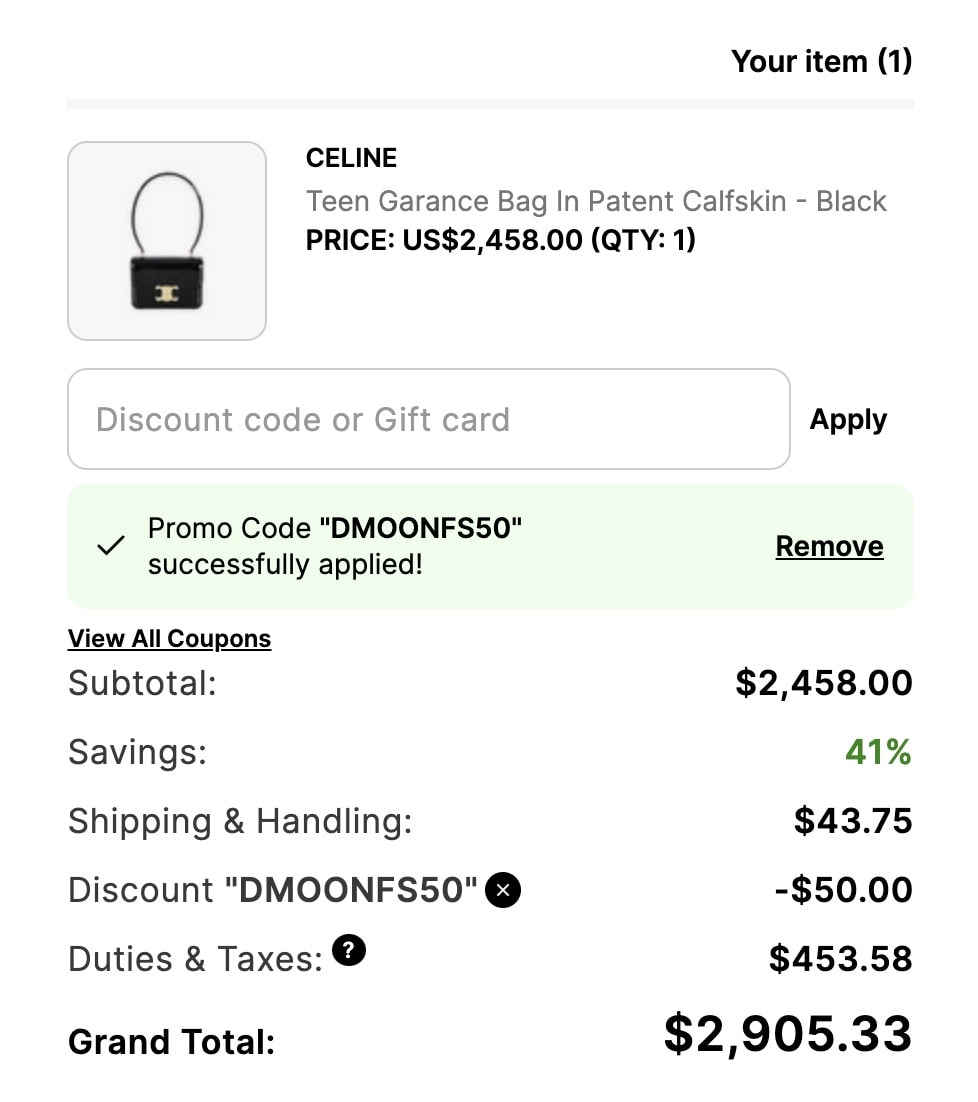Click the success checkmark icon
Viewport: 978px width, 1102px height.
(x=110, y=546)
